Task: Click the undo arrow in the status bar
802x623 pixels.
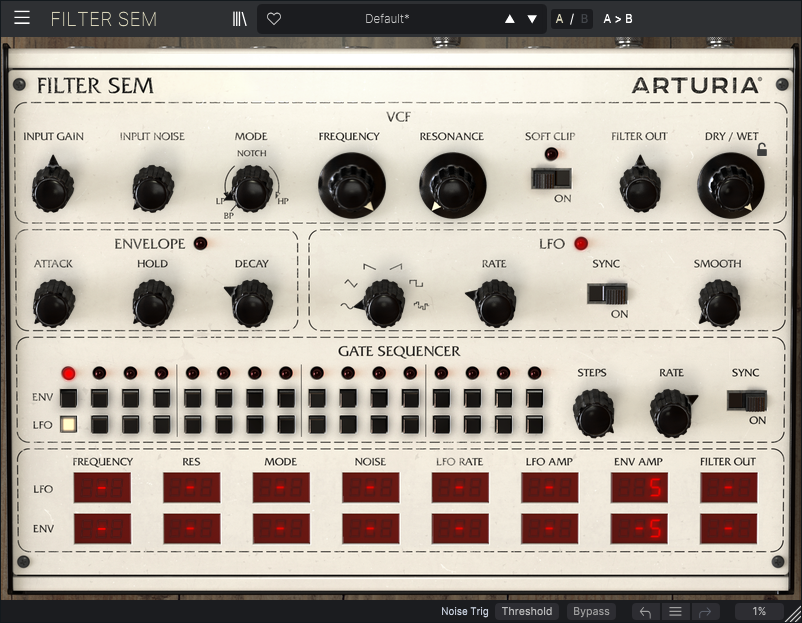Action: point(645,611)
